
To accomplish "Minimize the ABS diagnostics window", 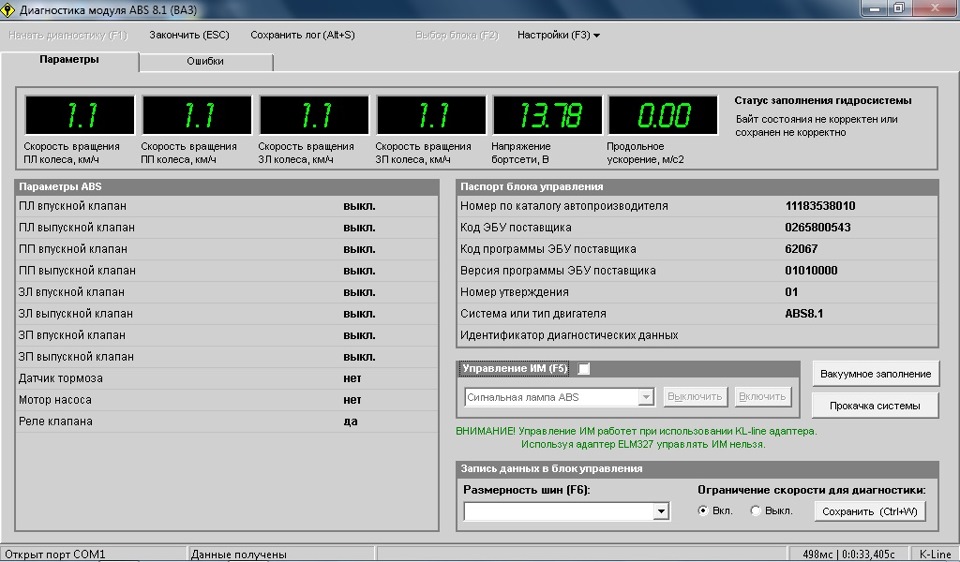I will click(874, 8).
